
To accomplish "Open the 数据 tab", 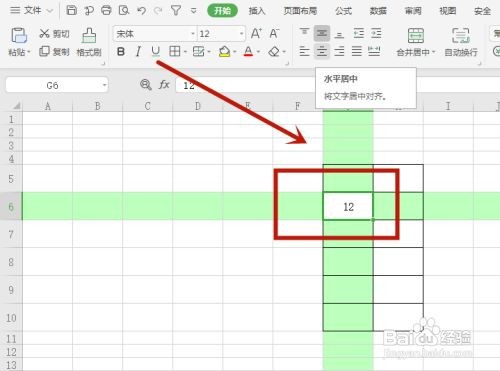I will click(378, 11).
